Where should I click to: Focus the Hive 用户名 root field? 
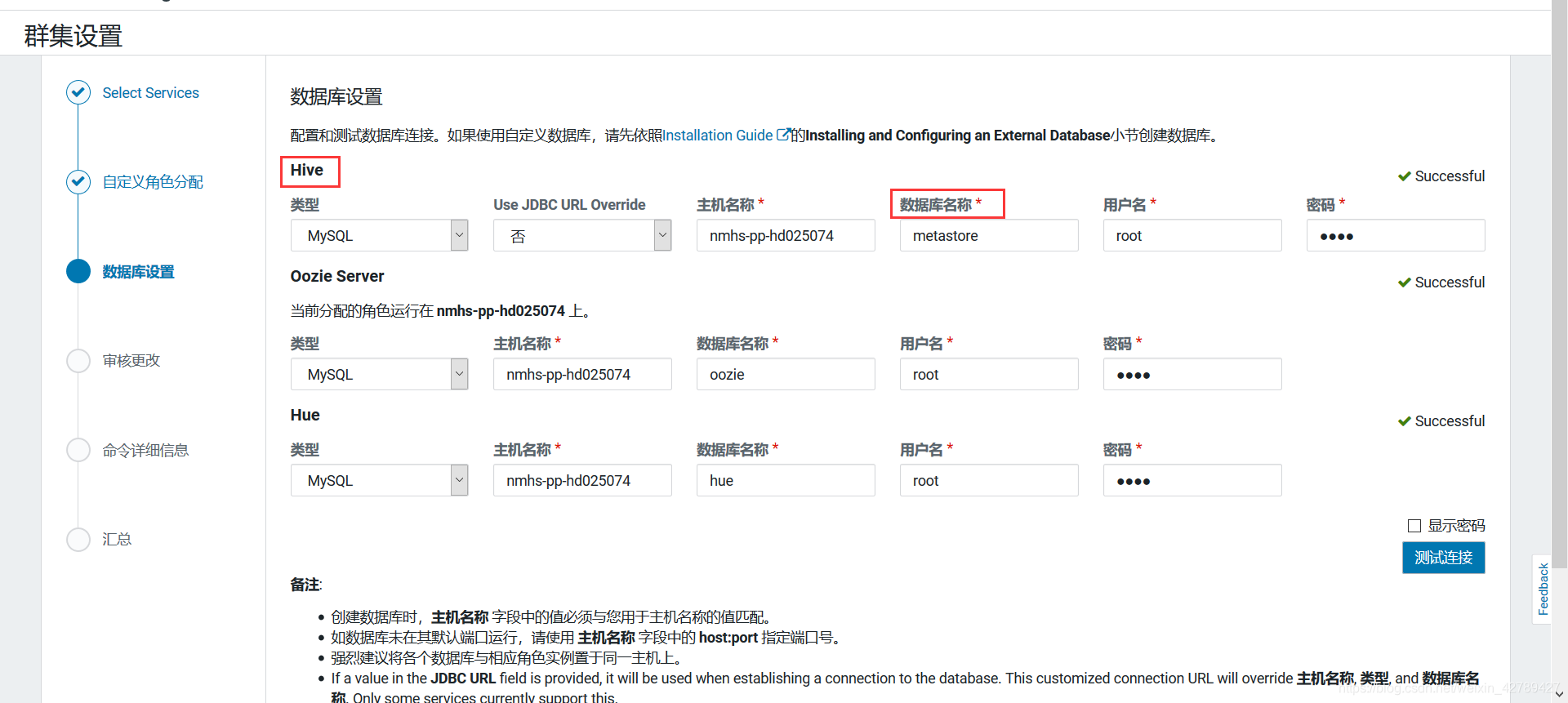[x=1192, y=235]
